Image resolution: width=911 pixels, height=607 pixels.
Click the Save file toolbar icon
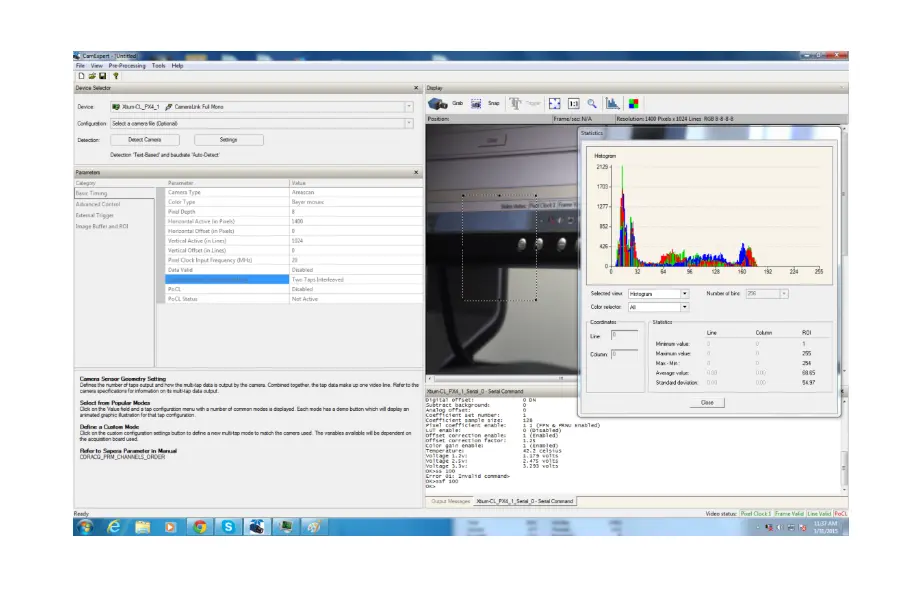click(x=101, y=75)
